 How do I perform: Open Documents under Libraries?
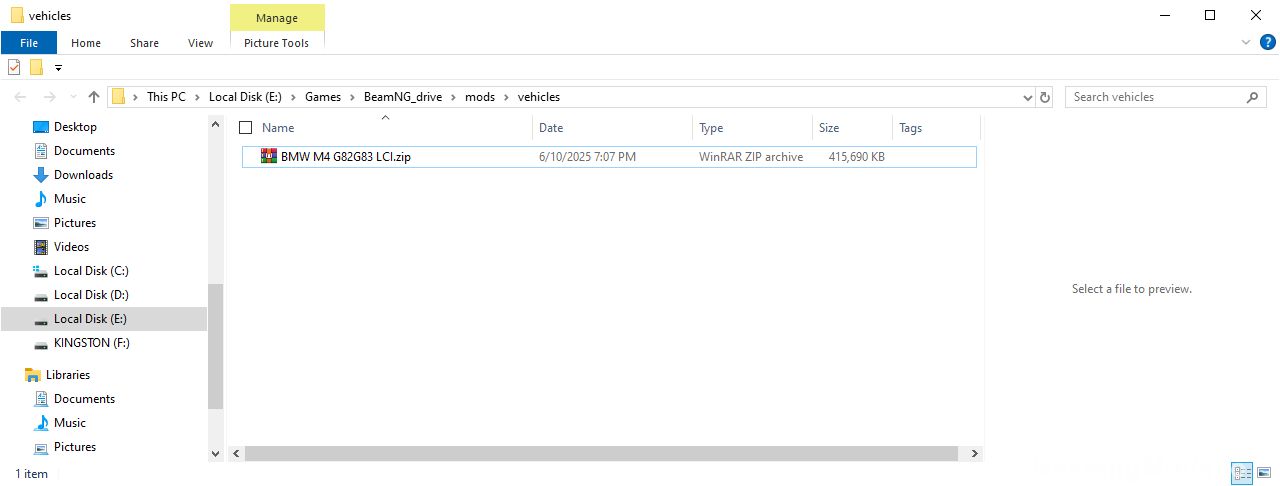[x=84, y=399]
